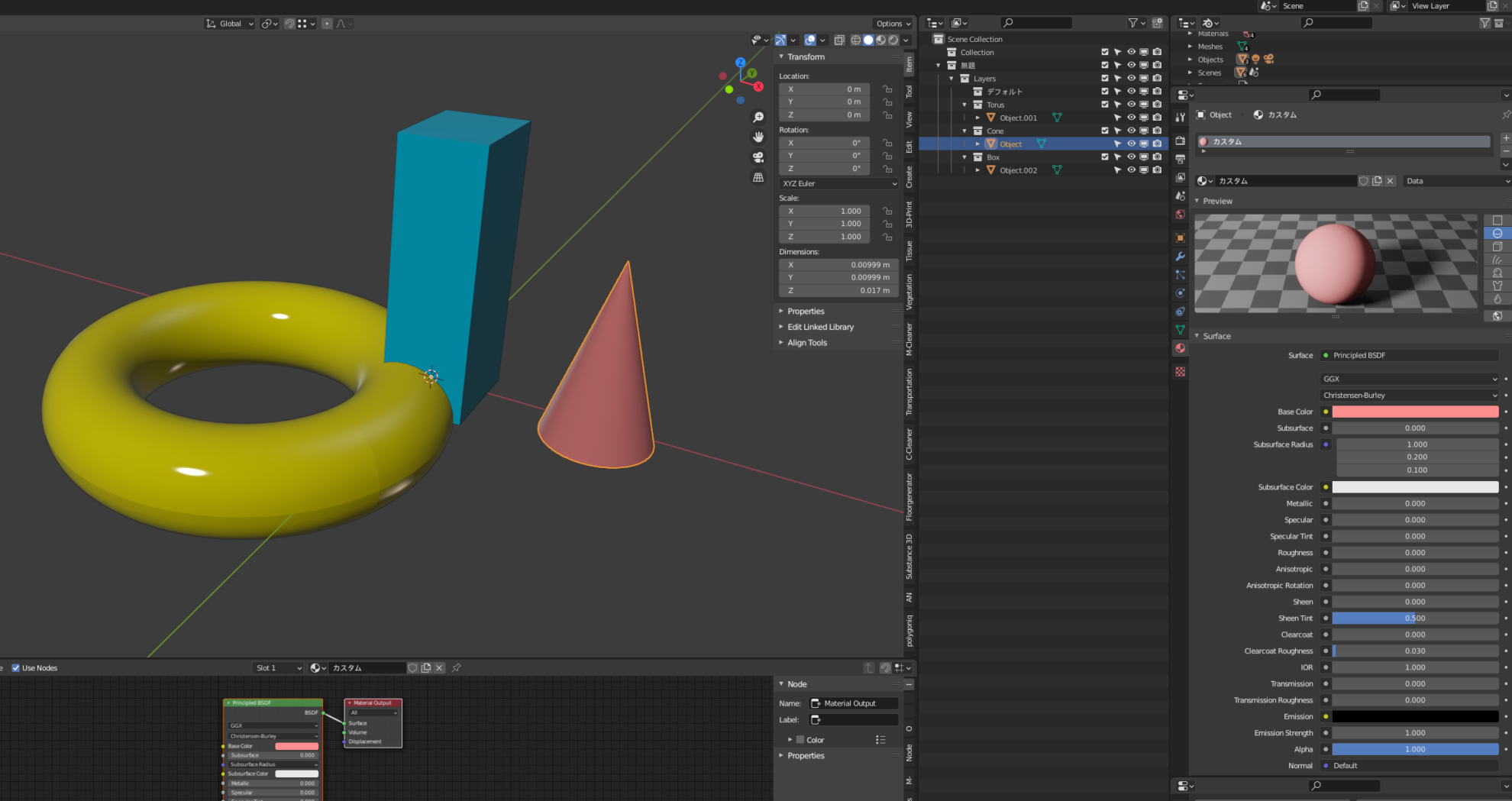Click the outliner search field
Viewport: 1512px width, 801px height.
click(1035, 23)
